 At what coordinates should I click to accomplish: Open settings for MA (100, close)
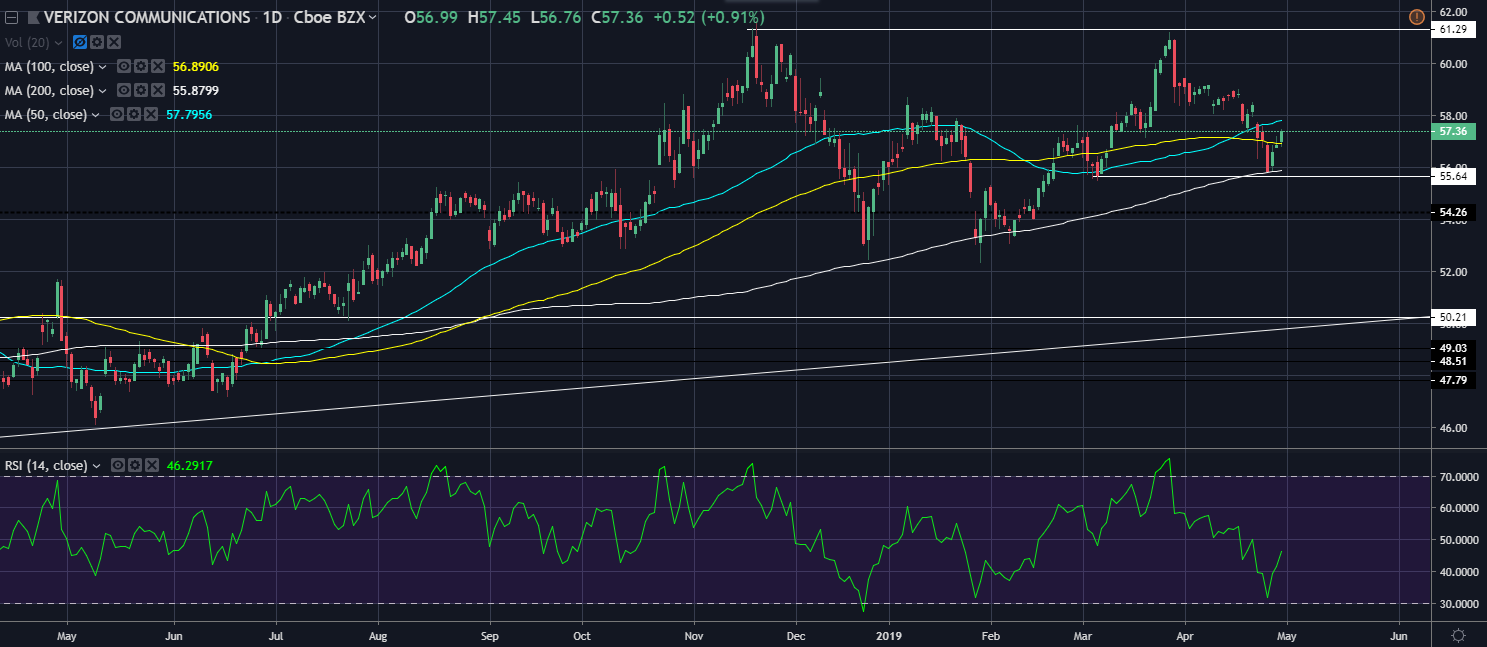tap(140, 66)
